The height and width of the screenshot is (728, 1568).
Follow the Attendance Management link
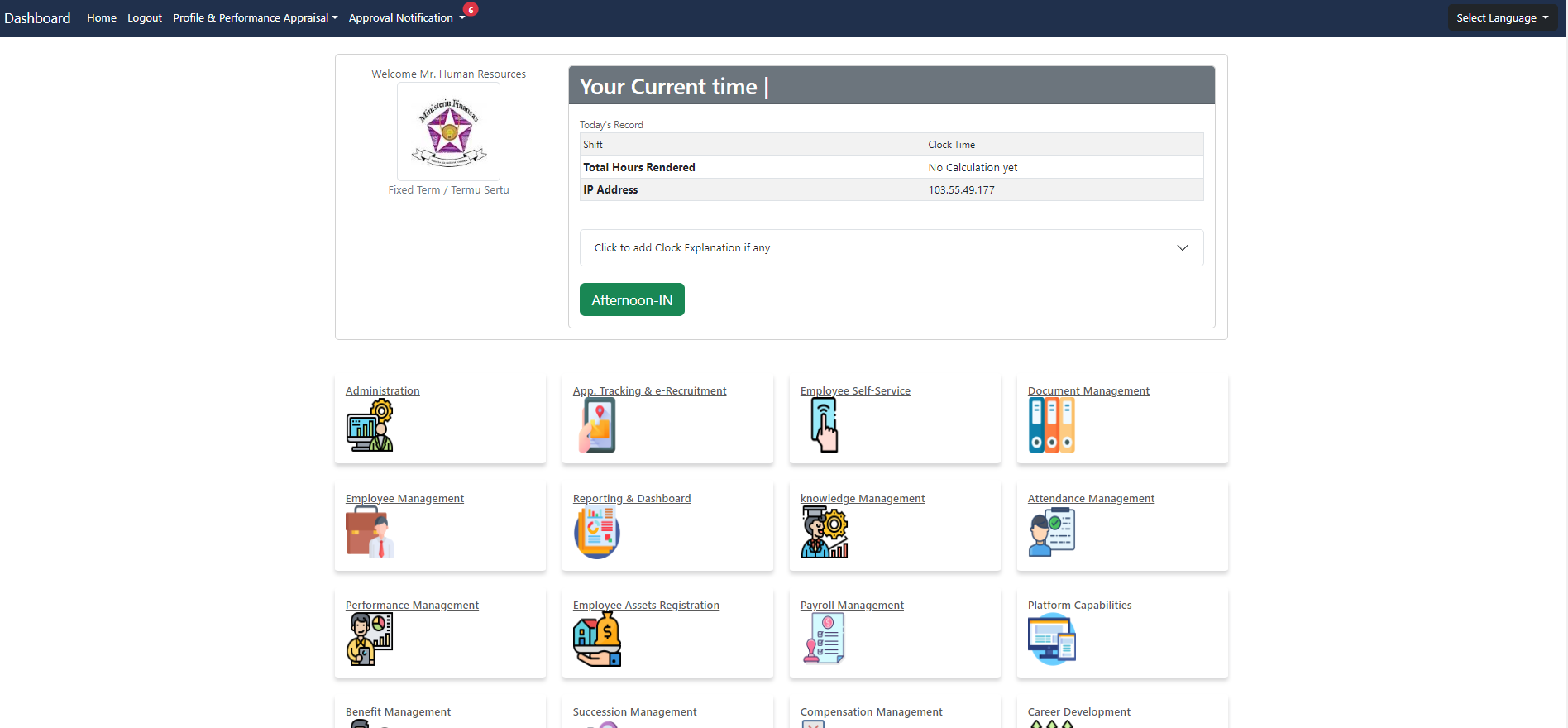pos(1091,498)
